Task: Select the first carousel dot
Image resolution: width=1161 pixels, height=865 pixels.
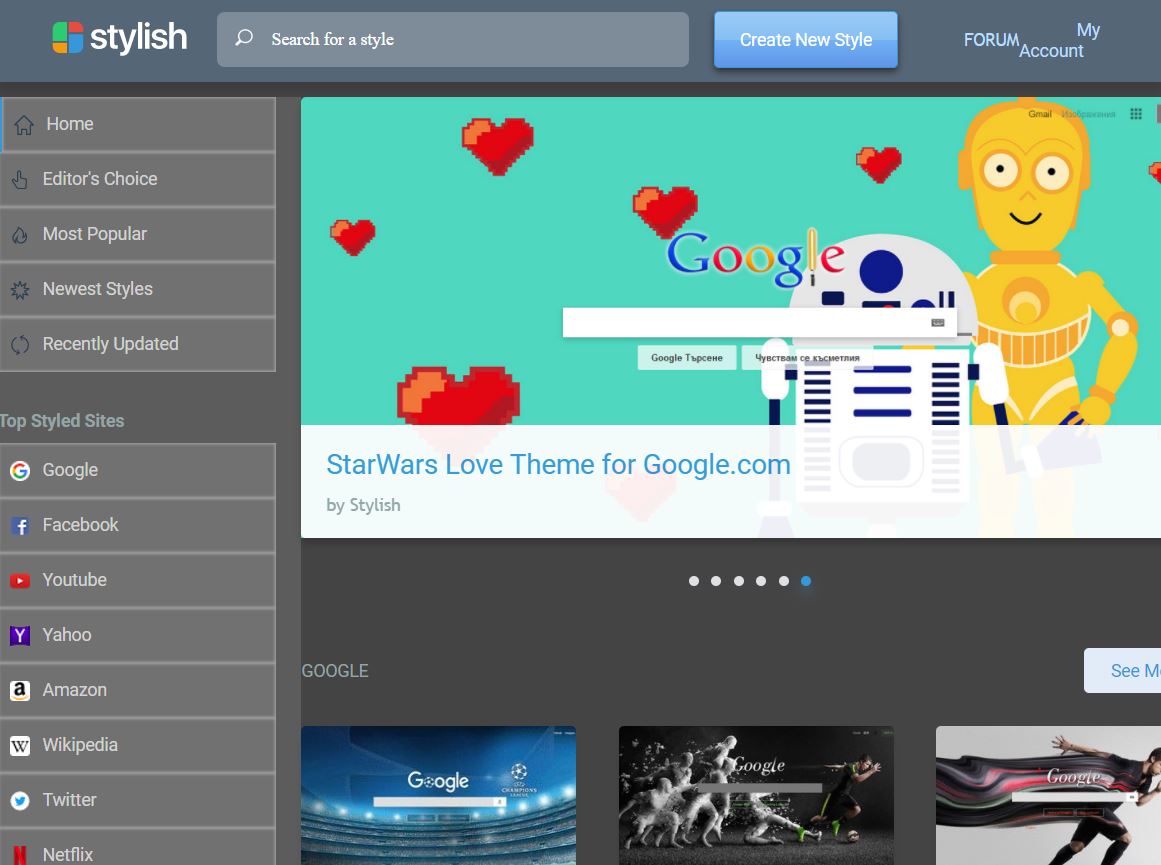Action: point(694,581)
